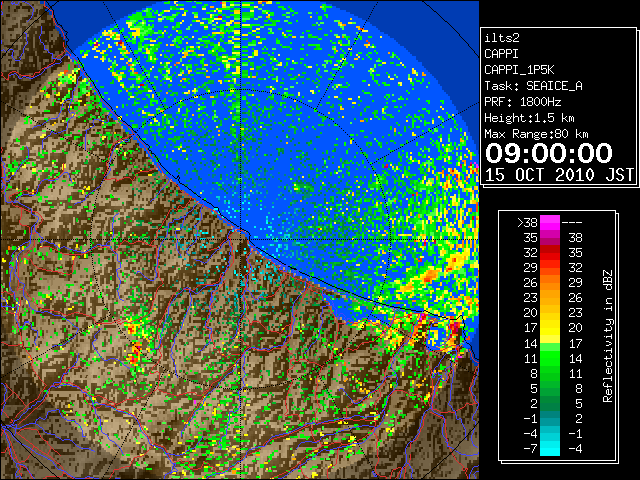Select the bright green 11 dBZ legend color
Image resolution: width=640 pixels, height=480 pixels.
(550, 358)
